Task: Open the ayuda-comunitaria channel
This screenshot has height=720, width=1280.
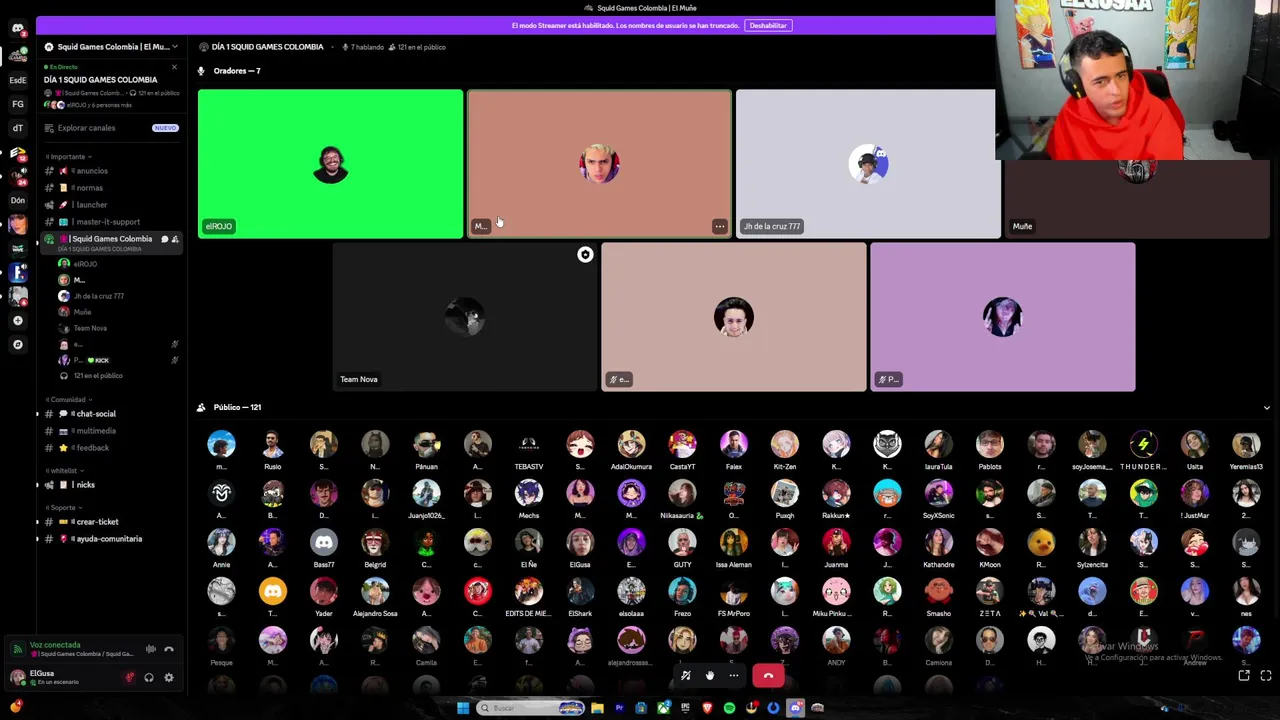Action: 109,539
